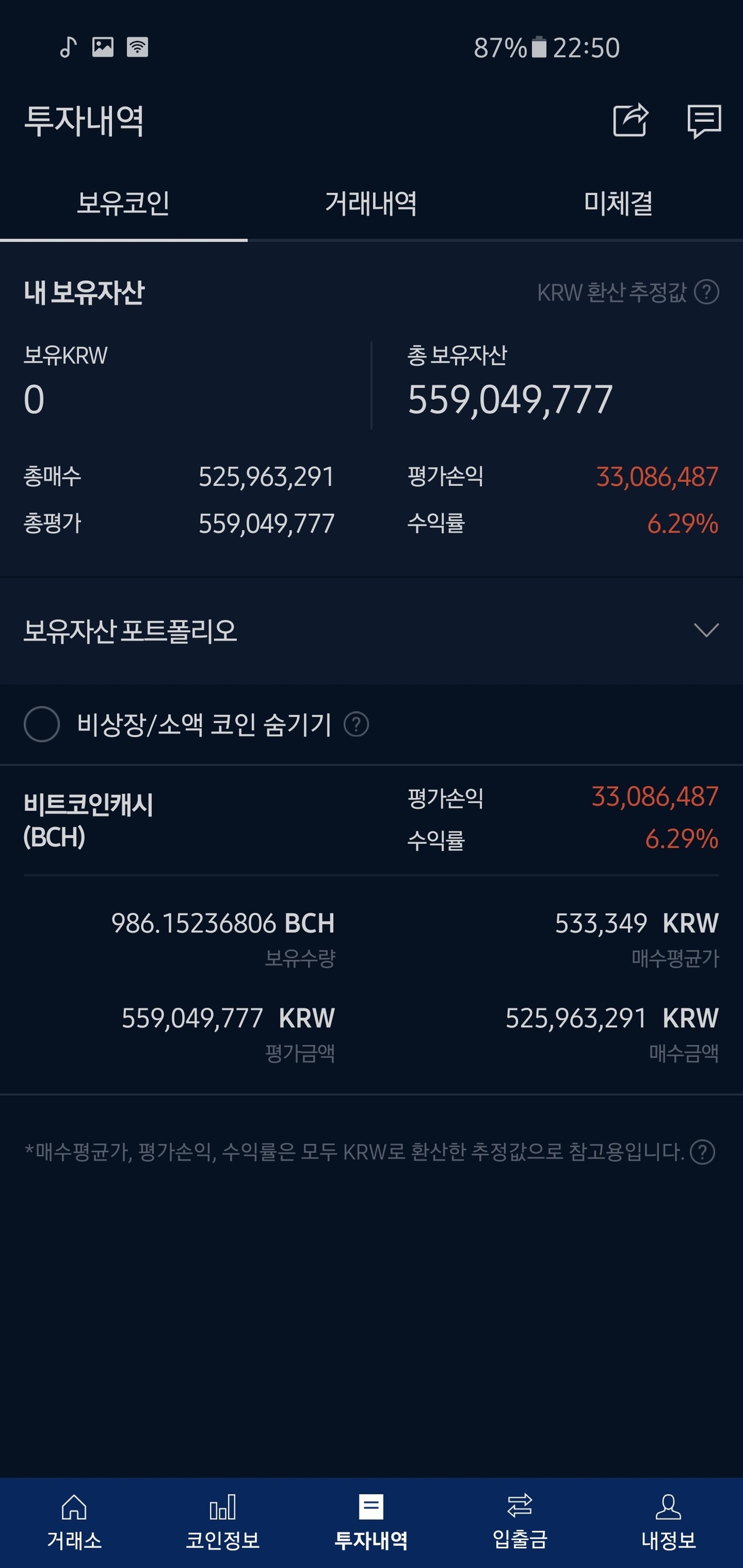Viewport: 743px width, 1568px height.
Task: Open 비트코인캐시 (BCH) holding details
Action: 88,819
